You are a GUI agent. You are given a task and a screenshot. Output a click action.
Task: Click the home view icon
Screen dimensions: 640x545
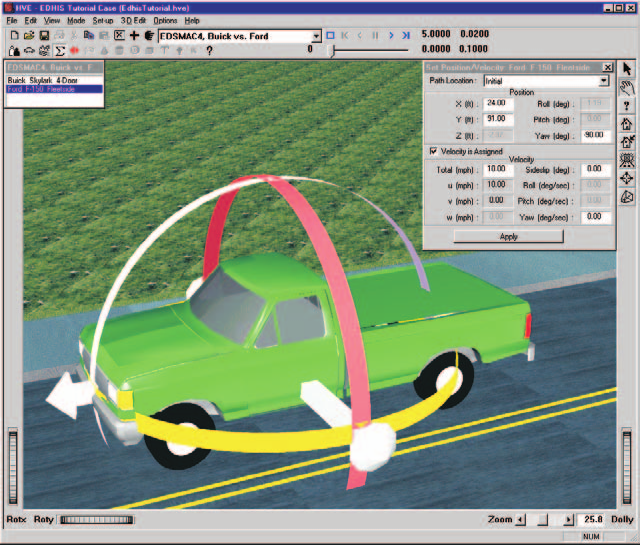pyautogui.click(x=627, y=124)
